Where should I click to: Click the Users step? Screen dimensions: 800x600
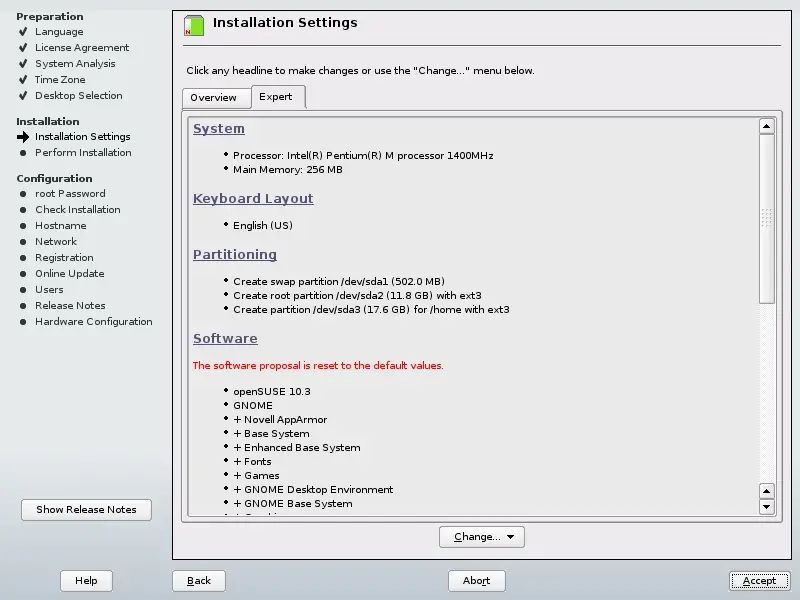tap(49, 289)
